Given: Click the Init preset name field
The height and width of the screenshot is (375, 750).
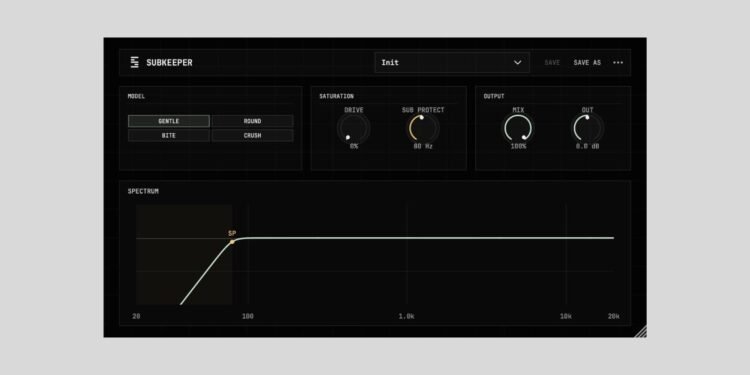Looking at the screenshot, I should (x=452, y=63).
